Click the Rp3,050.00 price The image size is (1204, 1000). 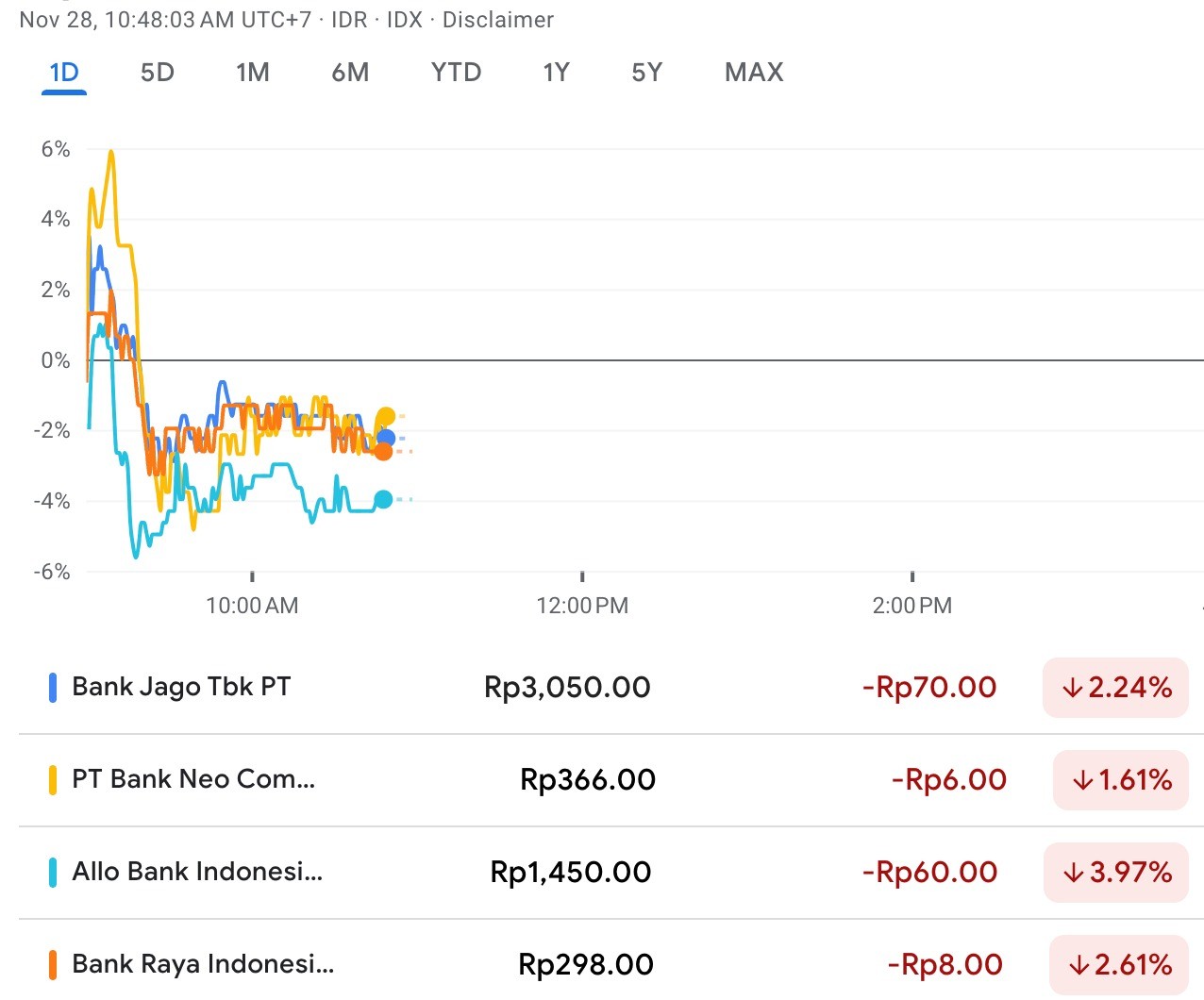(x=567, y=688)
